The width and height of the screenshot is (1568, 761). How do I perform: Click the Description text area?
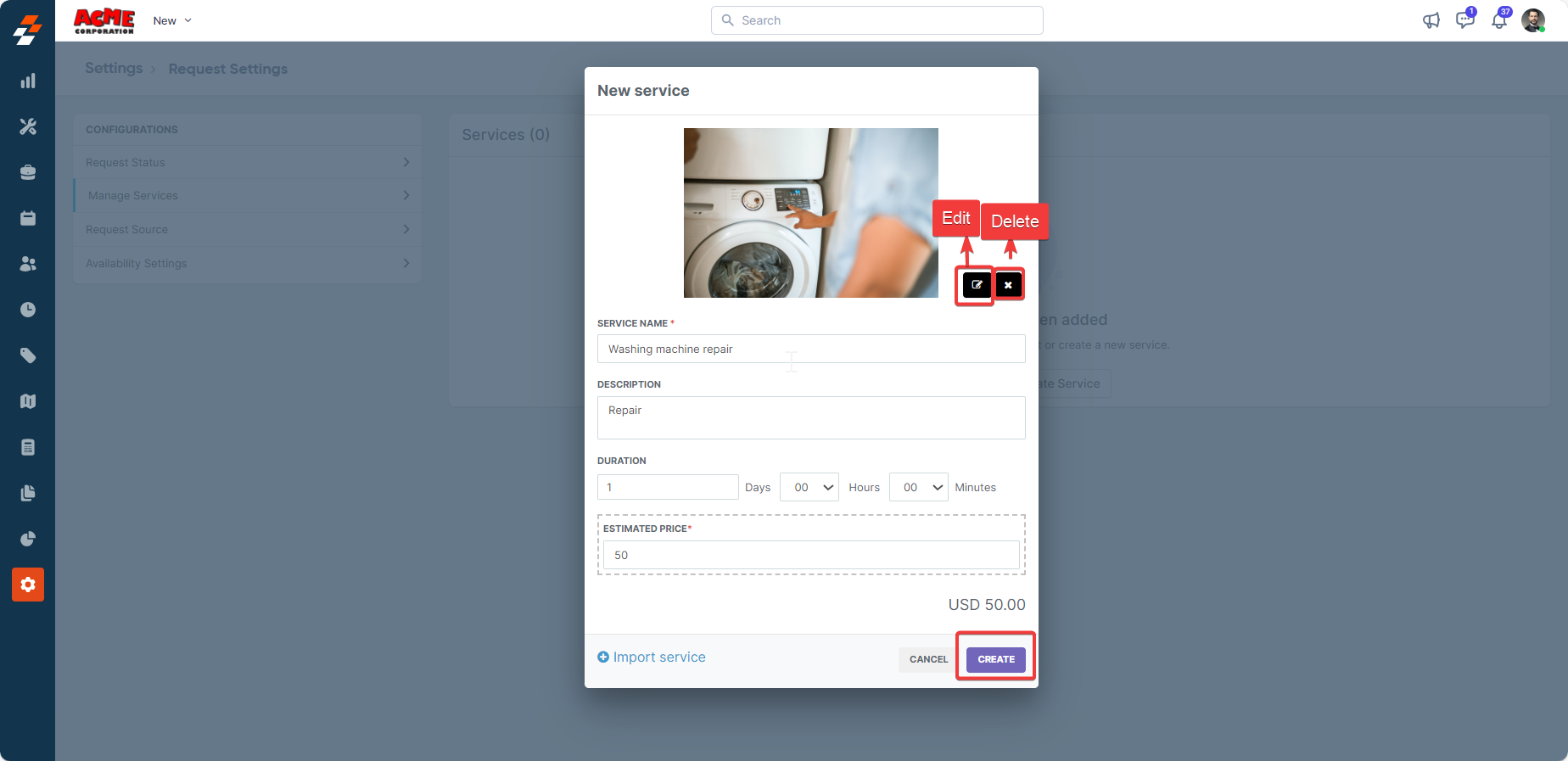click(x=811, y=417)
